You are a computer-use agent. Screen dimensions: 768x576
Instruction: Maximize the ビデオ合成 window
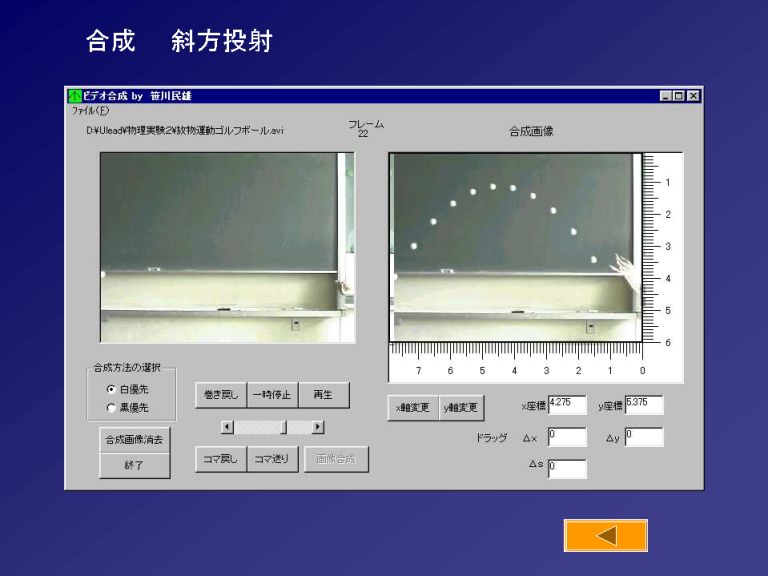click(679, 96)
